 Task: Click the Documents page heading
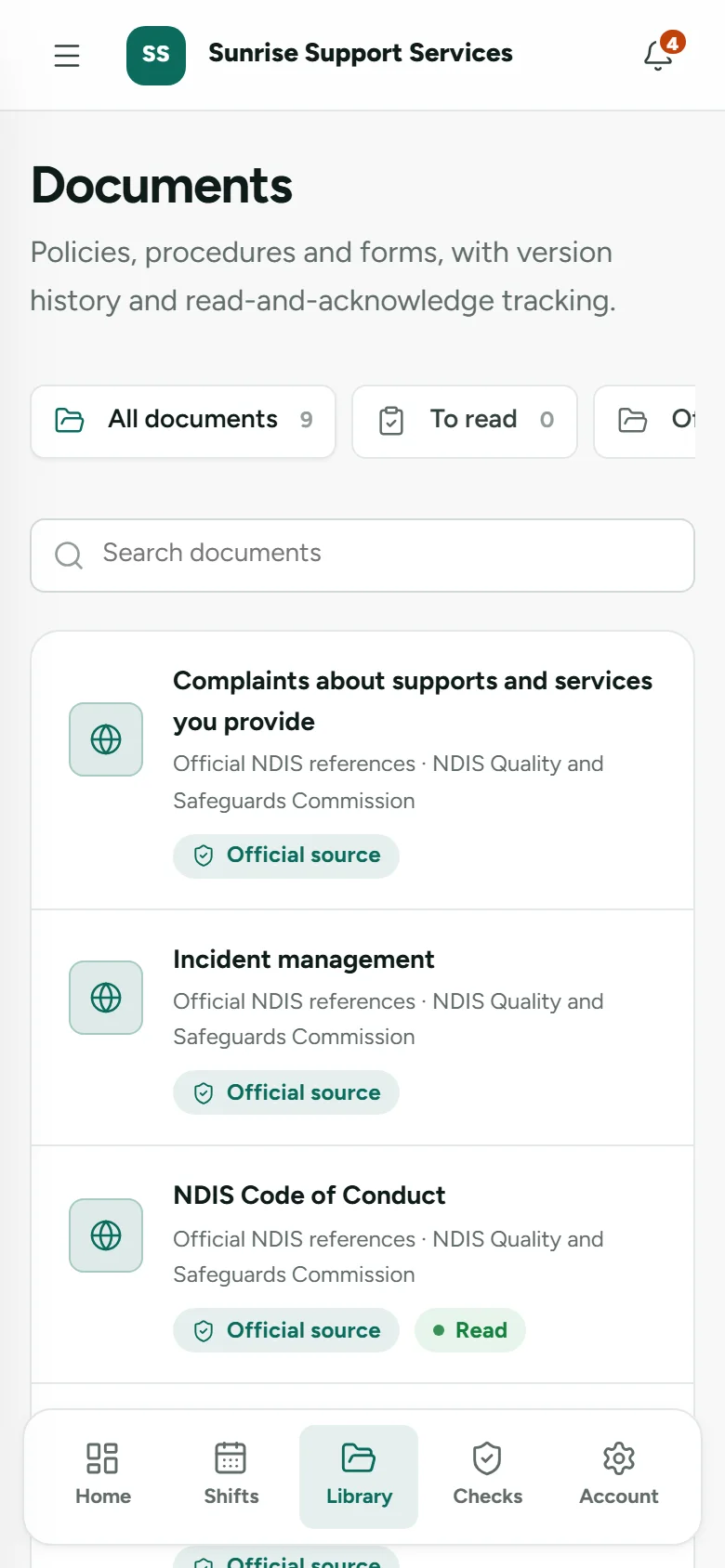click(162, 186)
